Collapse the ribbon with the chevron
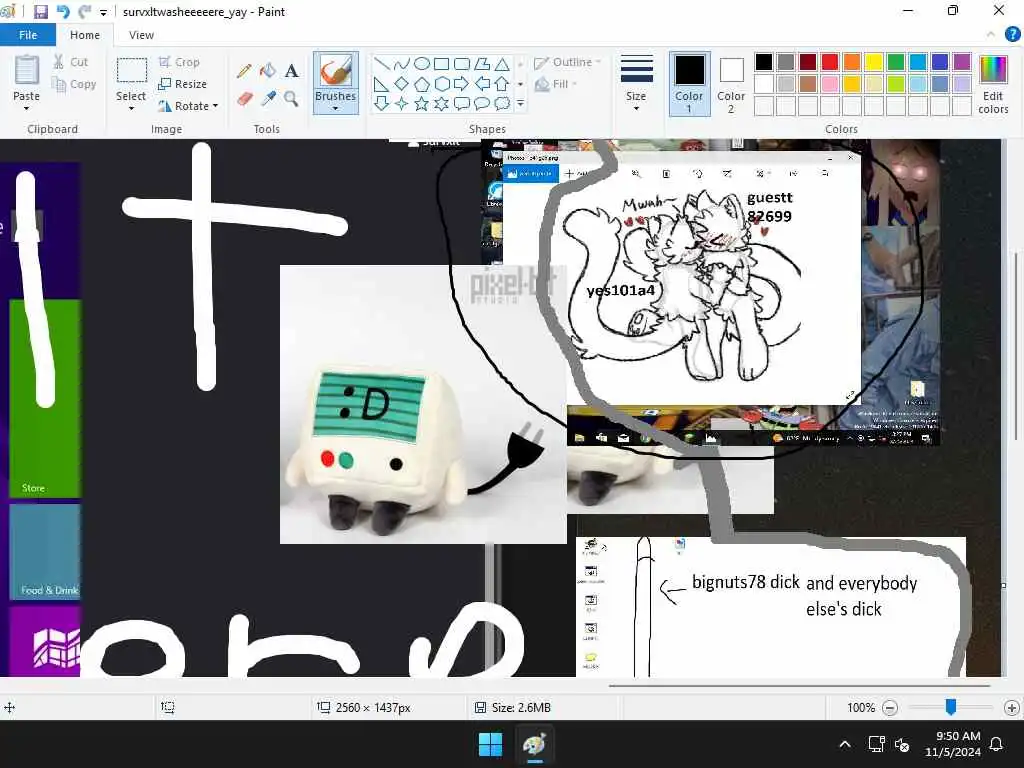The width and height of the screenshot is (1024, 768). [991, 35]
